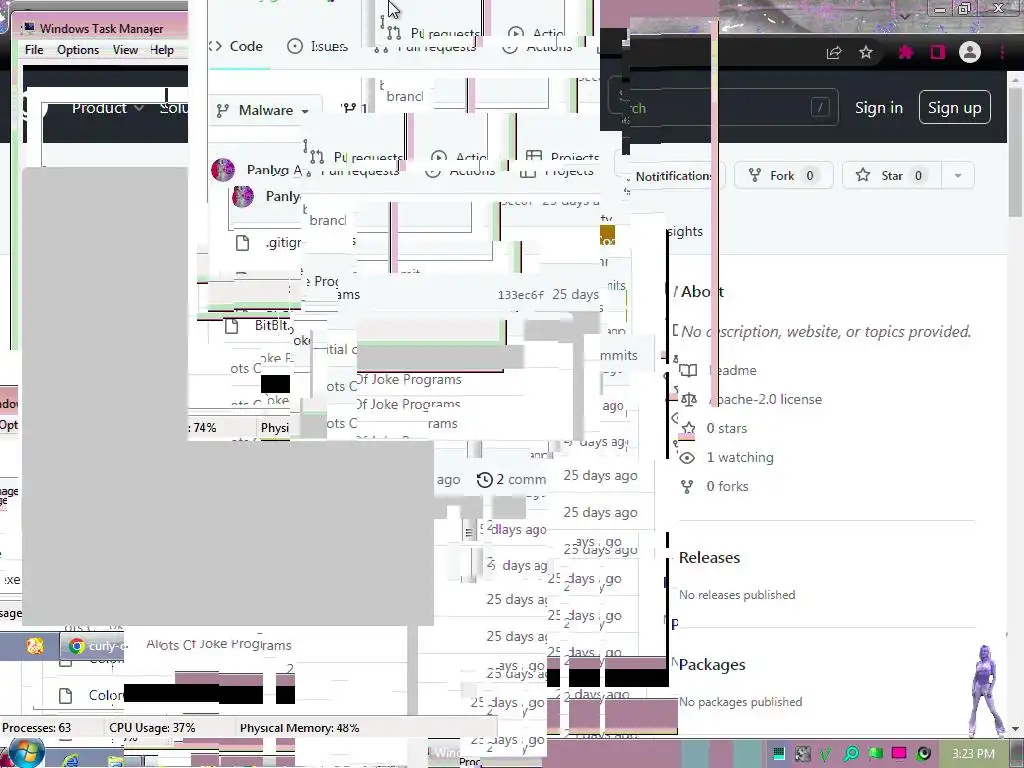Click the commit history clock icon

click(485, 480)
